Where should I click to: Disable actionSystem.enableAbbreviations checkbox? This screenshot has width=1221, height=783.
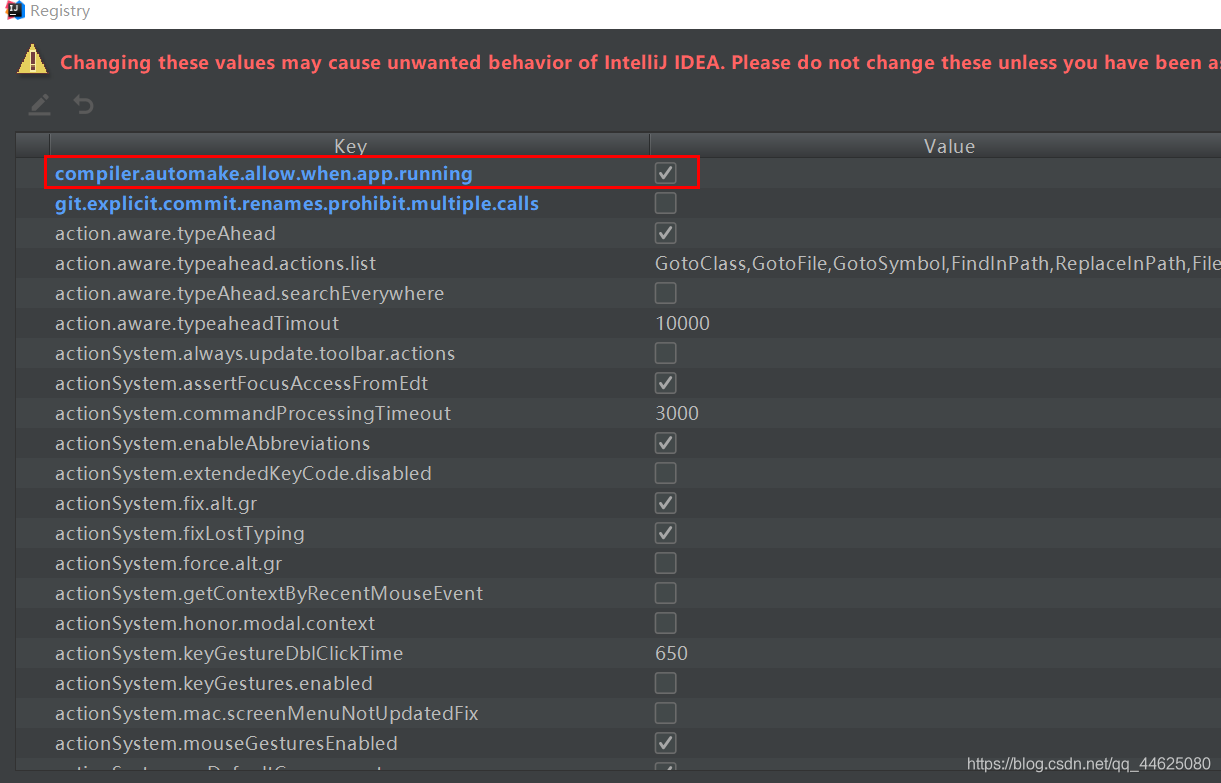point(665,443)
